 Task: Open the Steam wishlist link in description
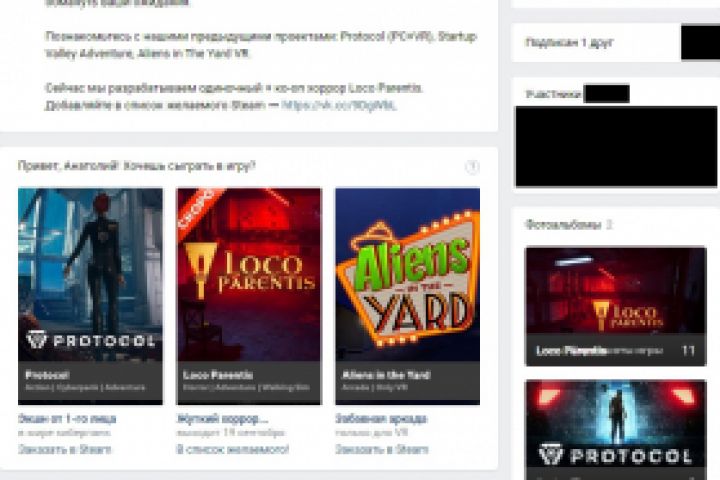point(338,105)
